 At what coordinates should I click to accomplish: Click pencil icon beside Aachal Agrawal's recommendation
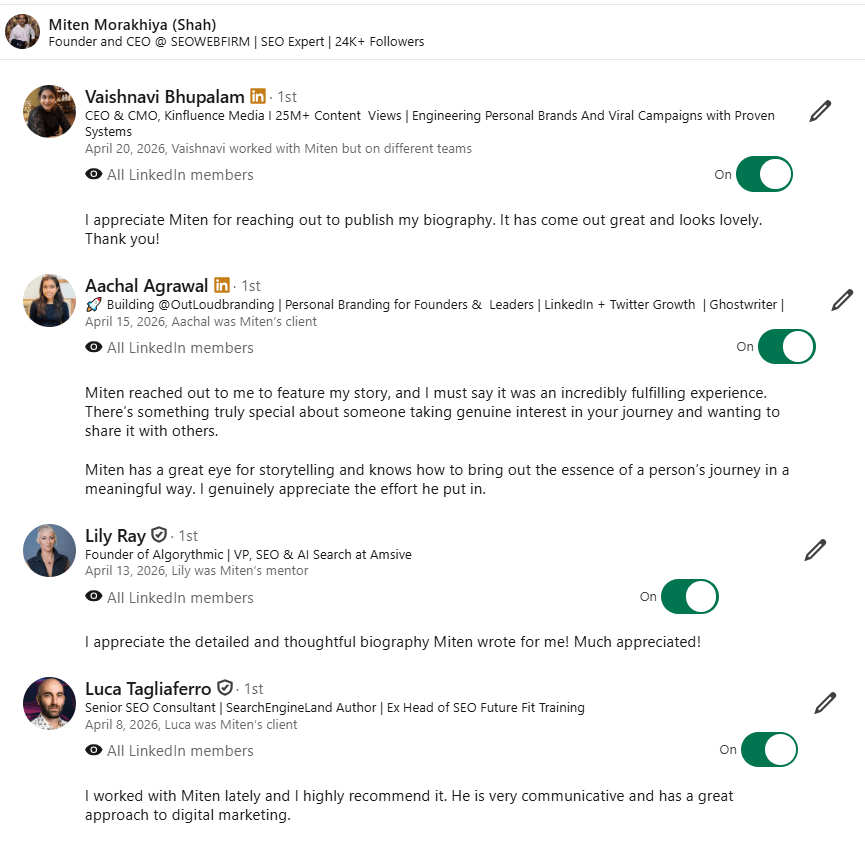coord(842,300)
